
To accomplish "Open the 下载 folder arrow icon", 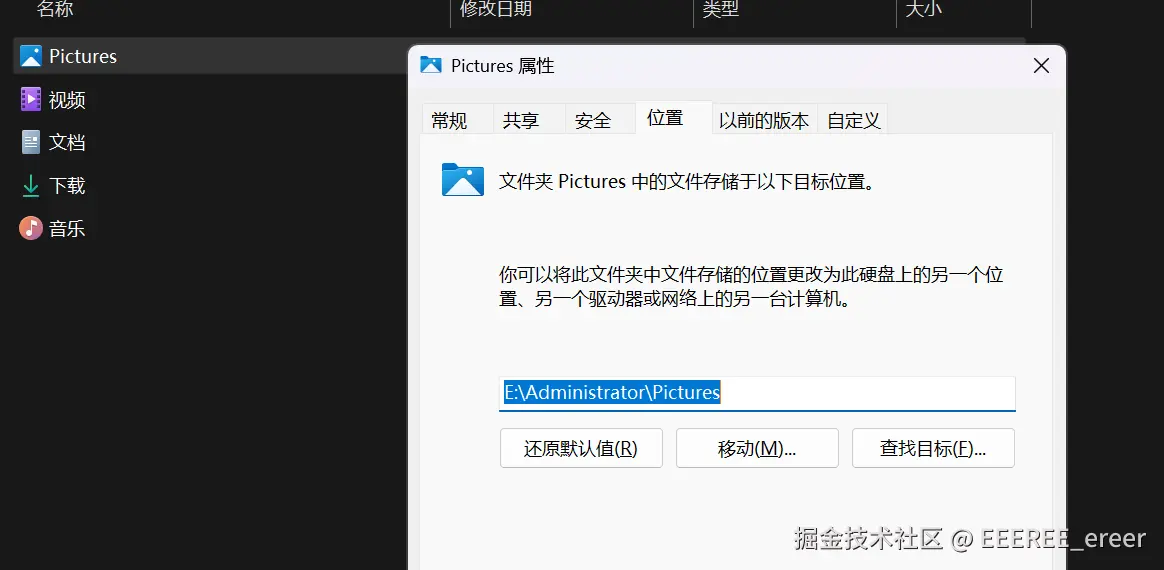I will tap(30, 186).
